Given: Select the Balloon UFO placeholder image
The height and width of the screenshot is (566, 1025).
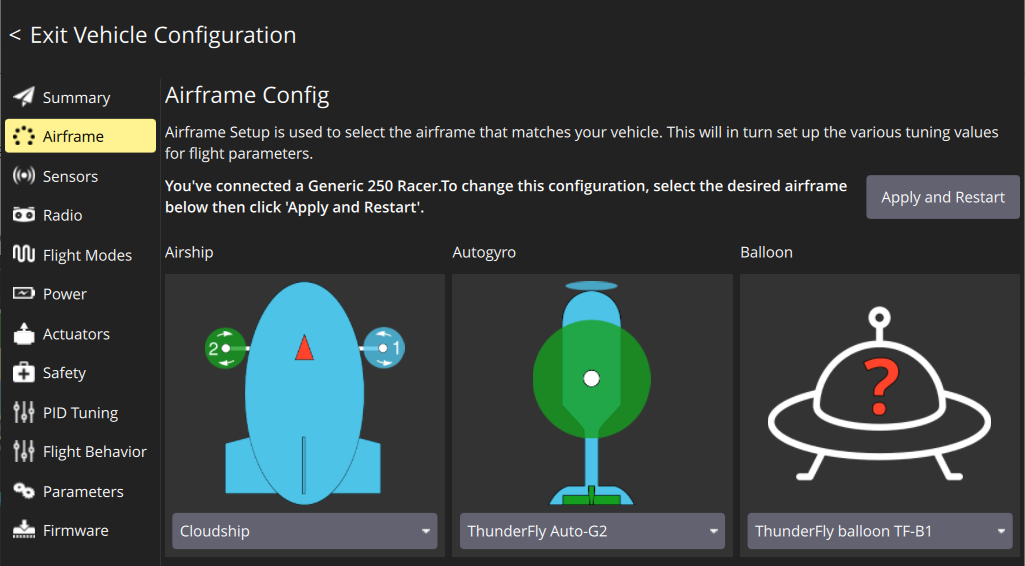Looking at the screenshot, I should (879, 393).
